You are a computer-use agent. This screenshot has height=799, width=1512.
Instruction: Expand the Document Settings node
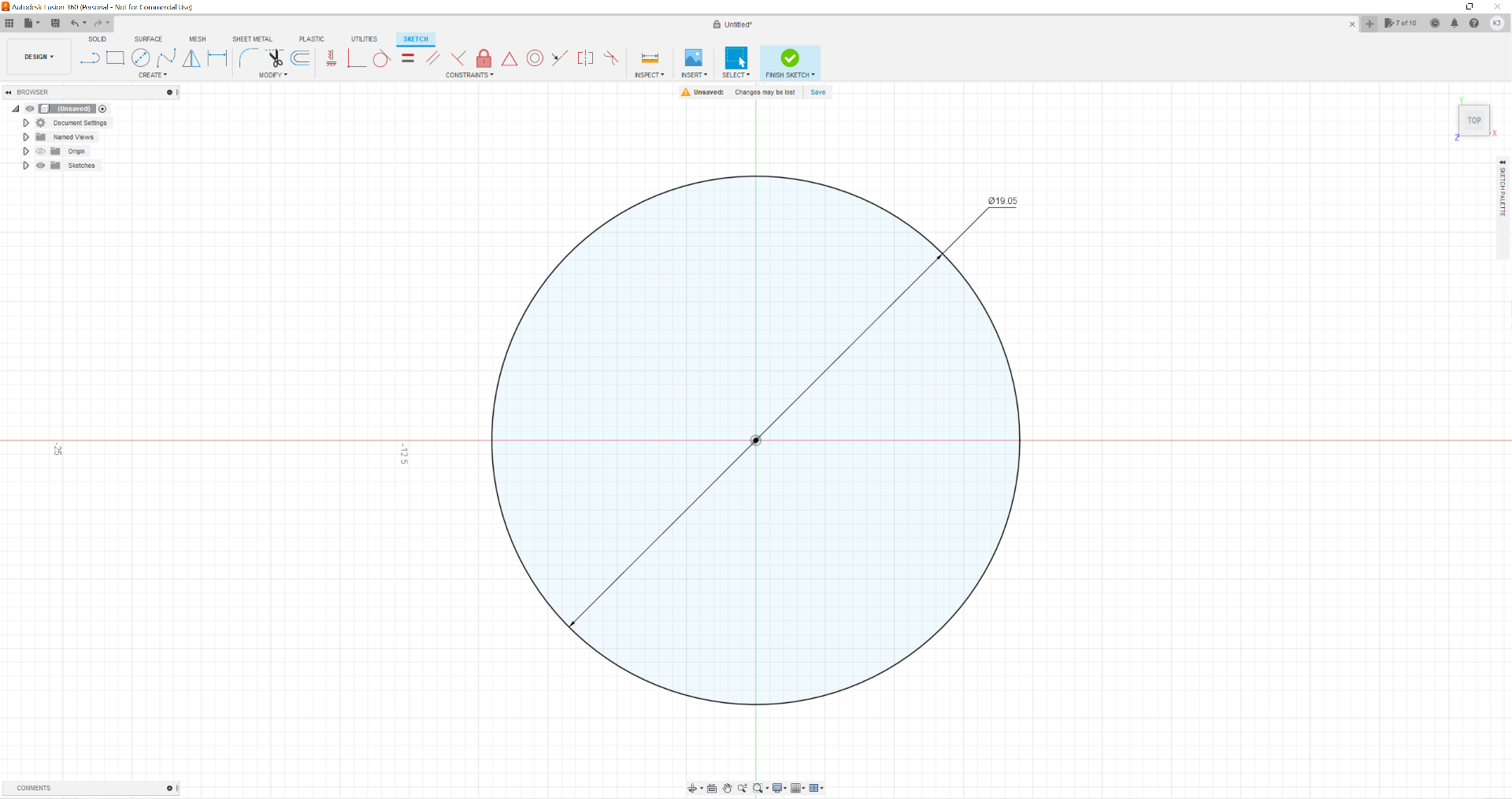25,123
